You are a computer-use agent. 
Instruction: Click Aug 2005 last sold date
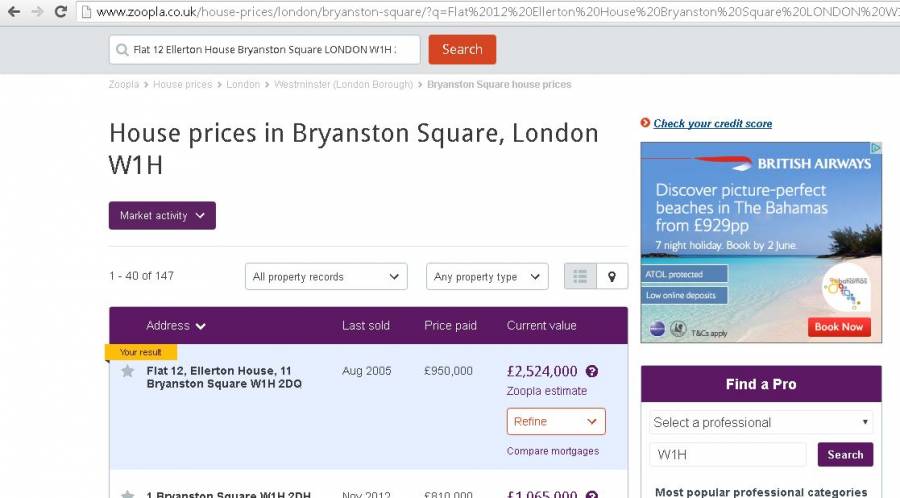(x=367, y=371)
